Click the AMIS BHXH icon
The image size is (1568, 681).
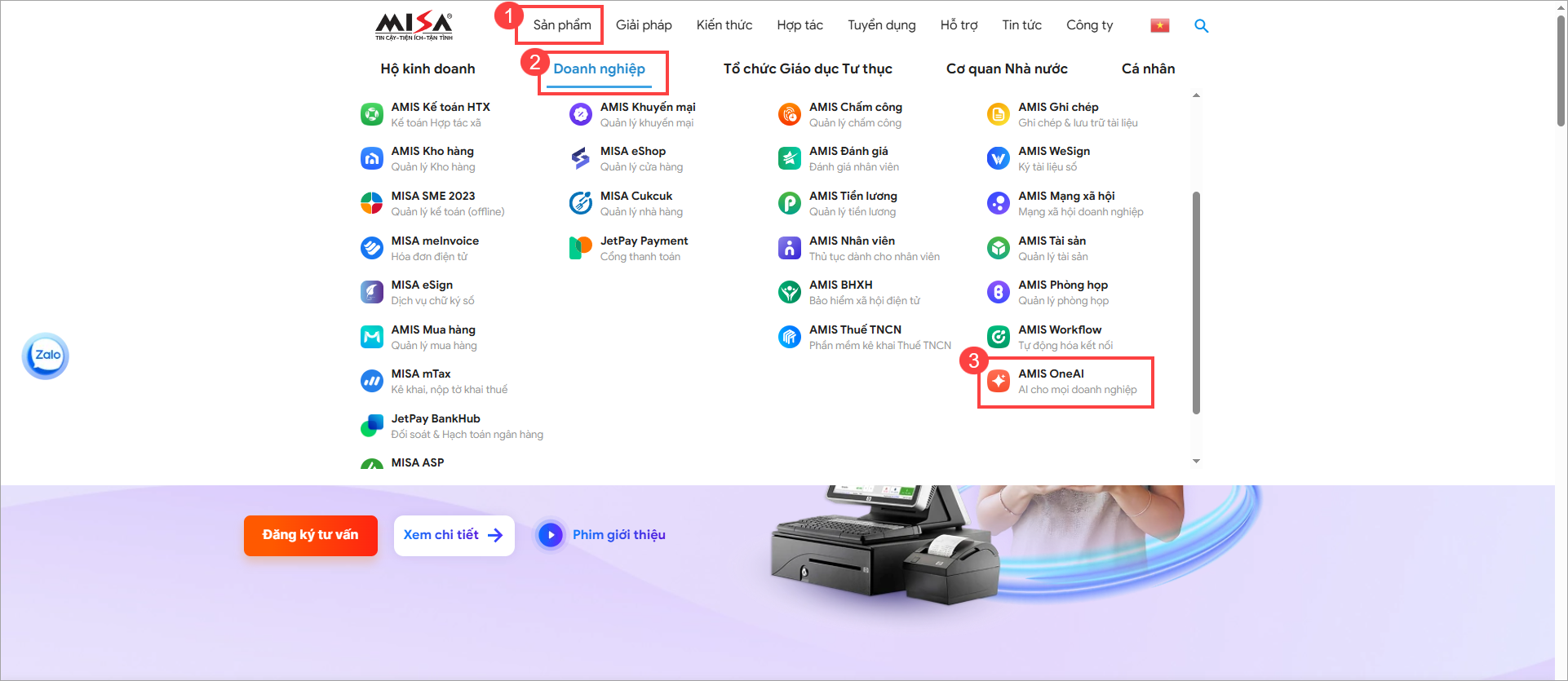(790, 293)
